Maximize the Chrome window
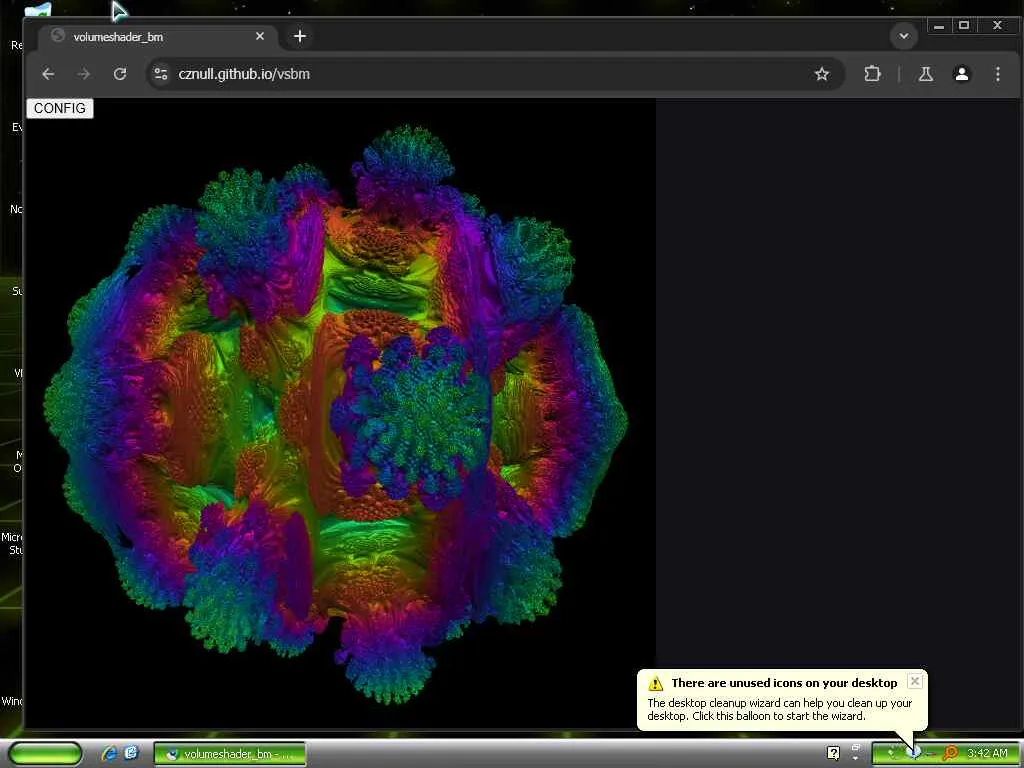The image size is (1024, 768). 964,26
